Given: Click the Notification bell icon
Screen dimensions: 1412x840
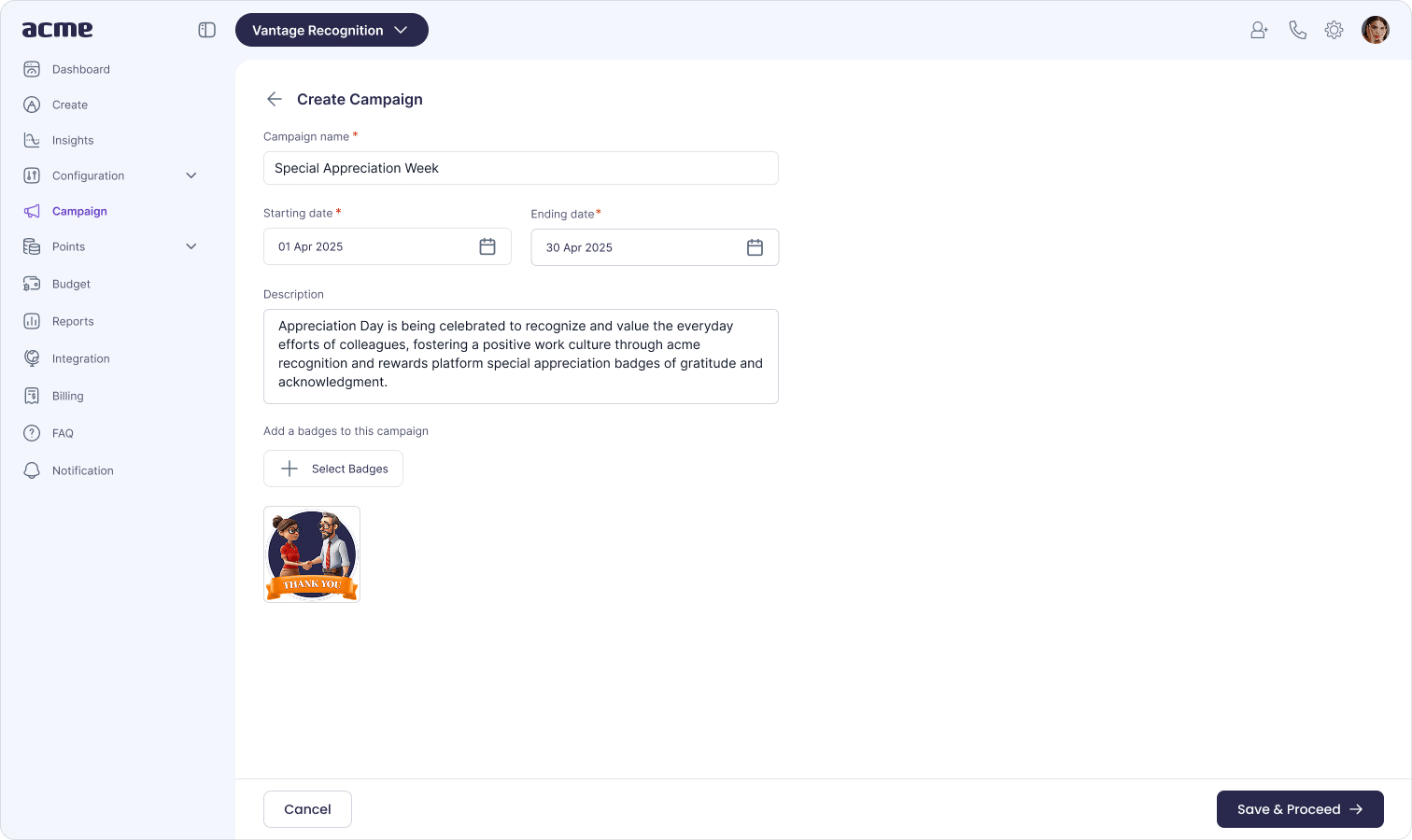Looking at the screenshot, I should point(32,470).
